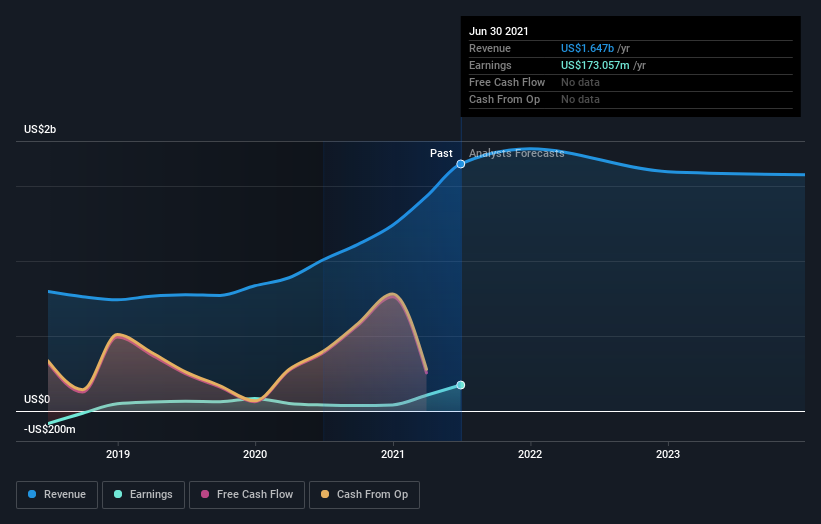The width and height of the screenshot is (821, 524).
Task: Click the tooltip Revenue label
Action: pyautogui.click(x=490, y=48)
